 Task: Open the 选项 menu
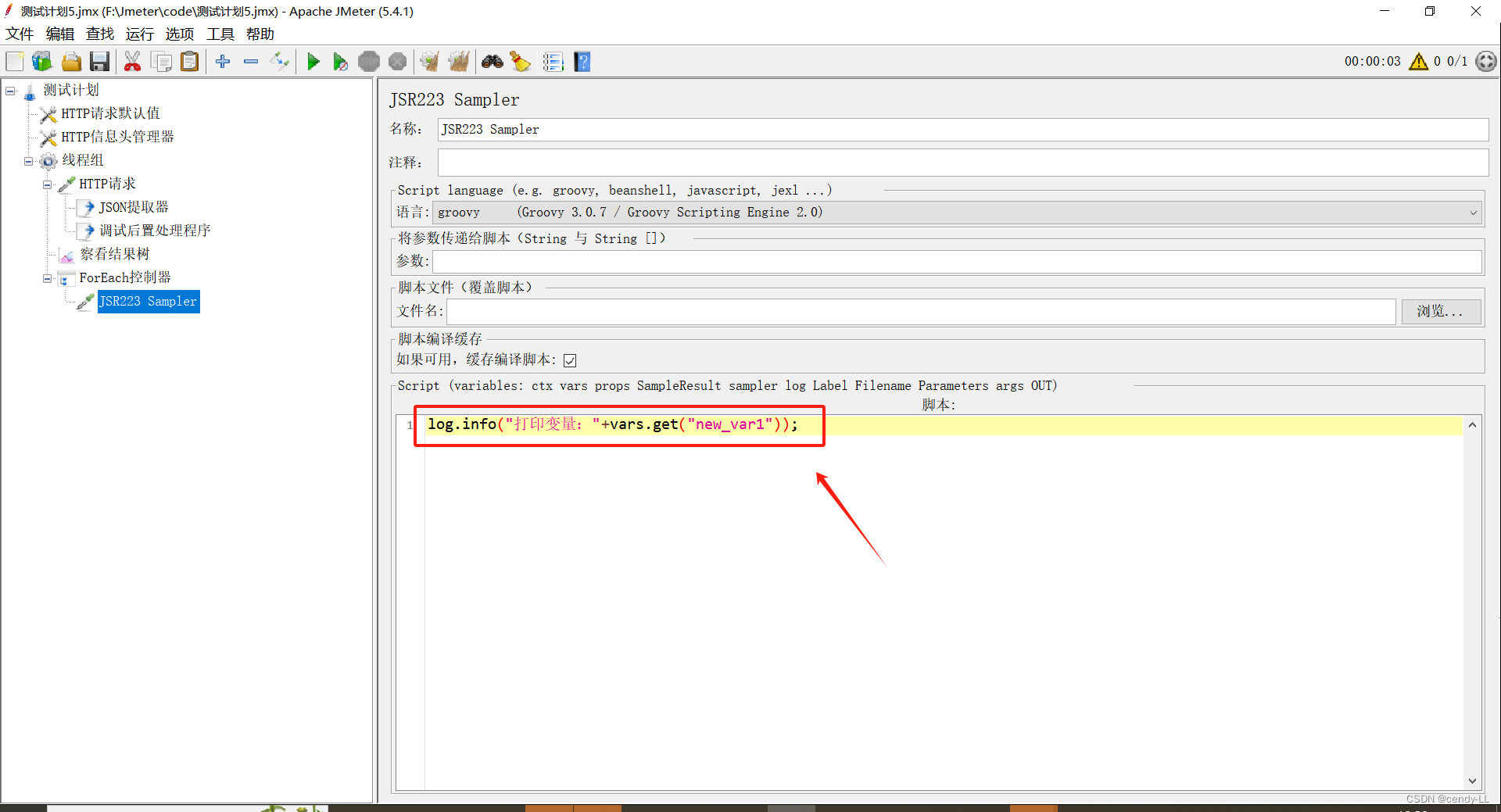(x=179, y=34)
